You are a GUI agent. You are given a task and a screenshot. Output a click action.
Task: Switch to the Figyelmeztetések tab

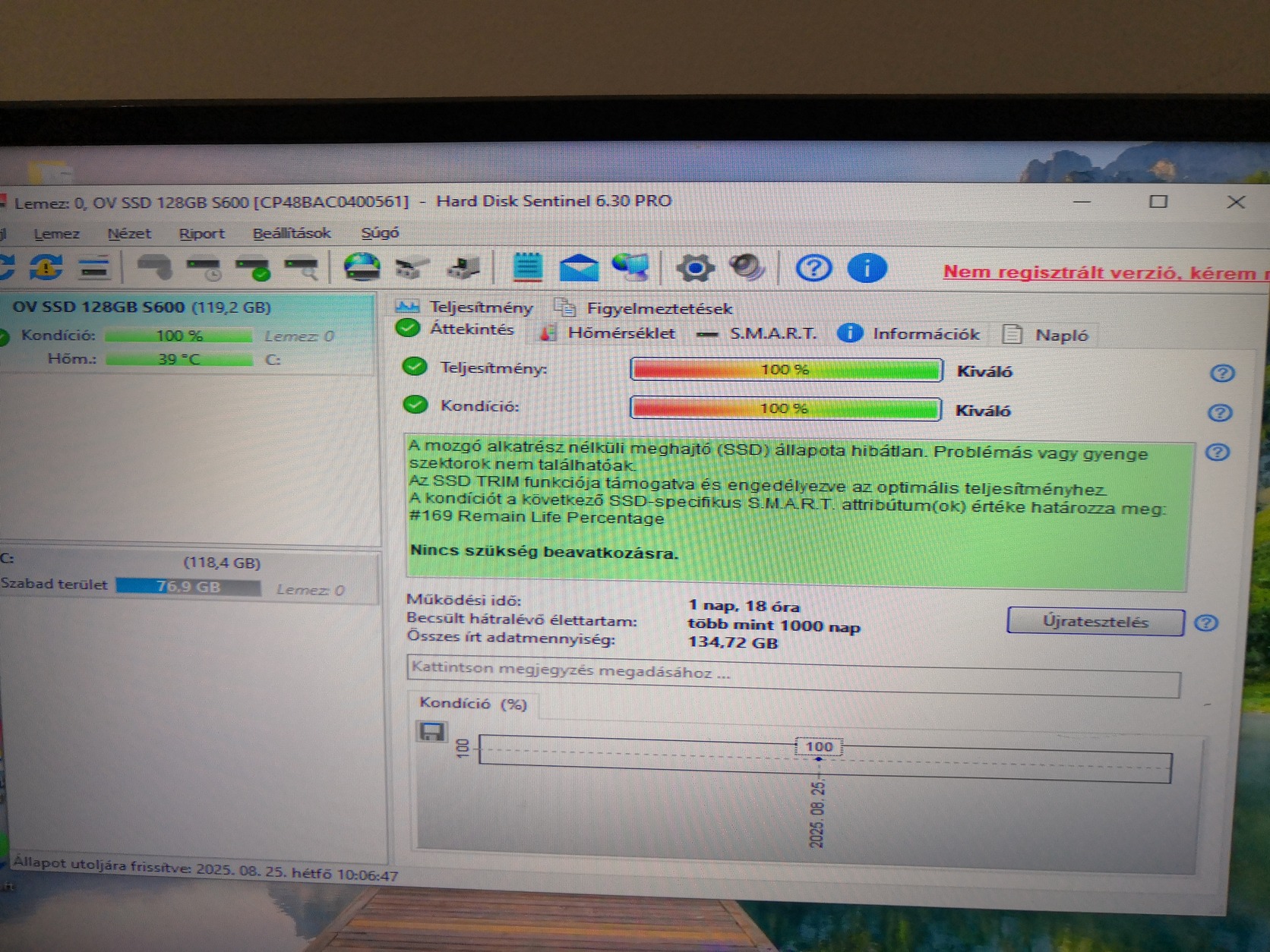644,307
